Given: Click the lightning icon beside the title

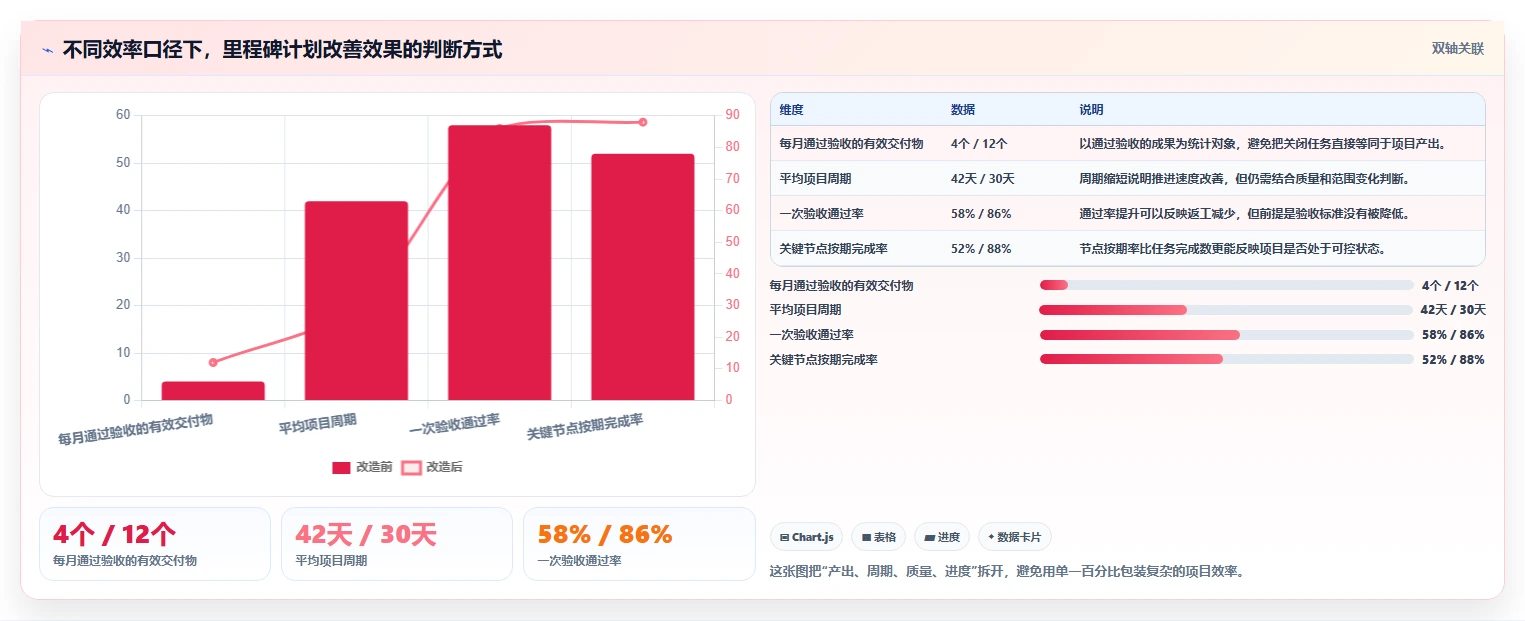Looking at the screenshot, I should tap(48, 50).
